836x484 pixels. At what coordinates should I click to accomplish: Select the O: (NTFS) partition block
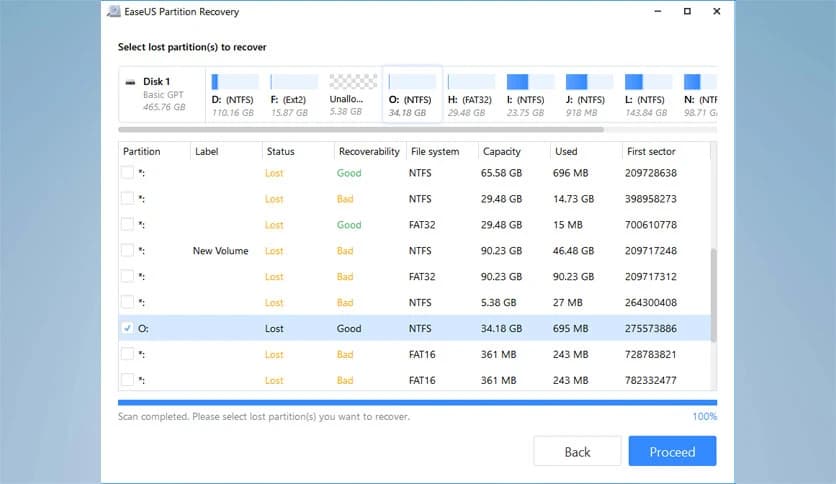(x=412, y=94)
